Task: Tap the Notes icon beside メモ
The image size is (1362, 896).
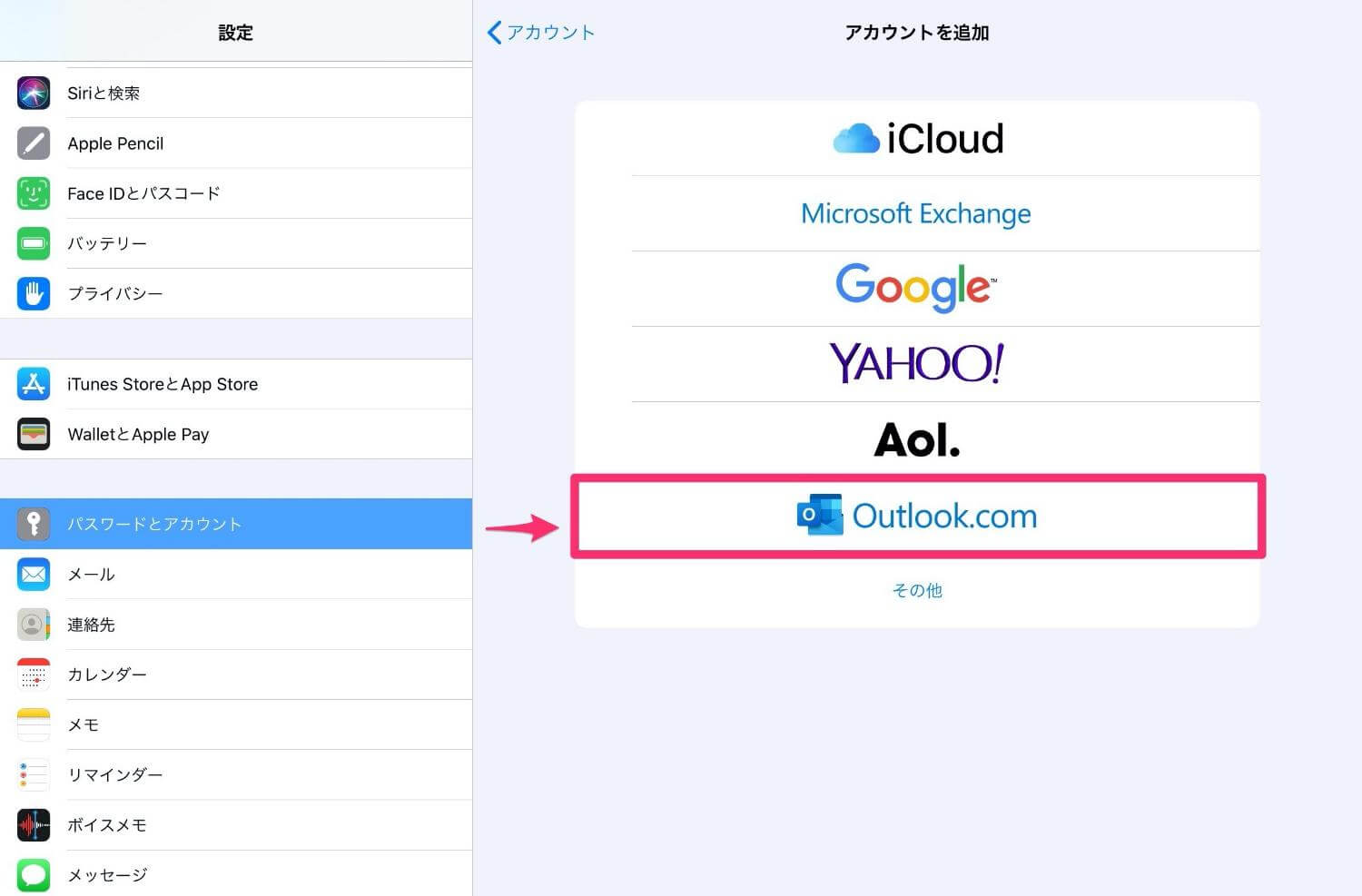Action: tap(34, 724)
